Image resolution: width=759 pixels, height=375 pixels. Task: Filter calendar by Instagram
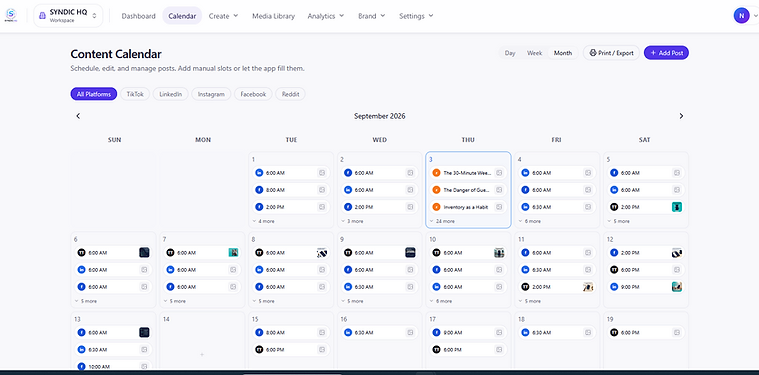(211, 94)
